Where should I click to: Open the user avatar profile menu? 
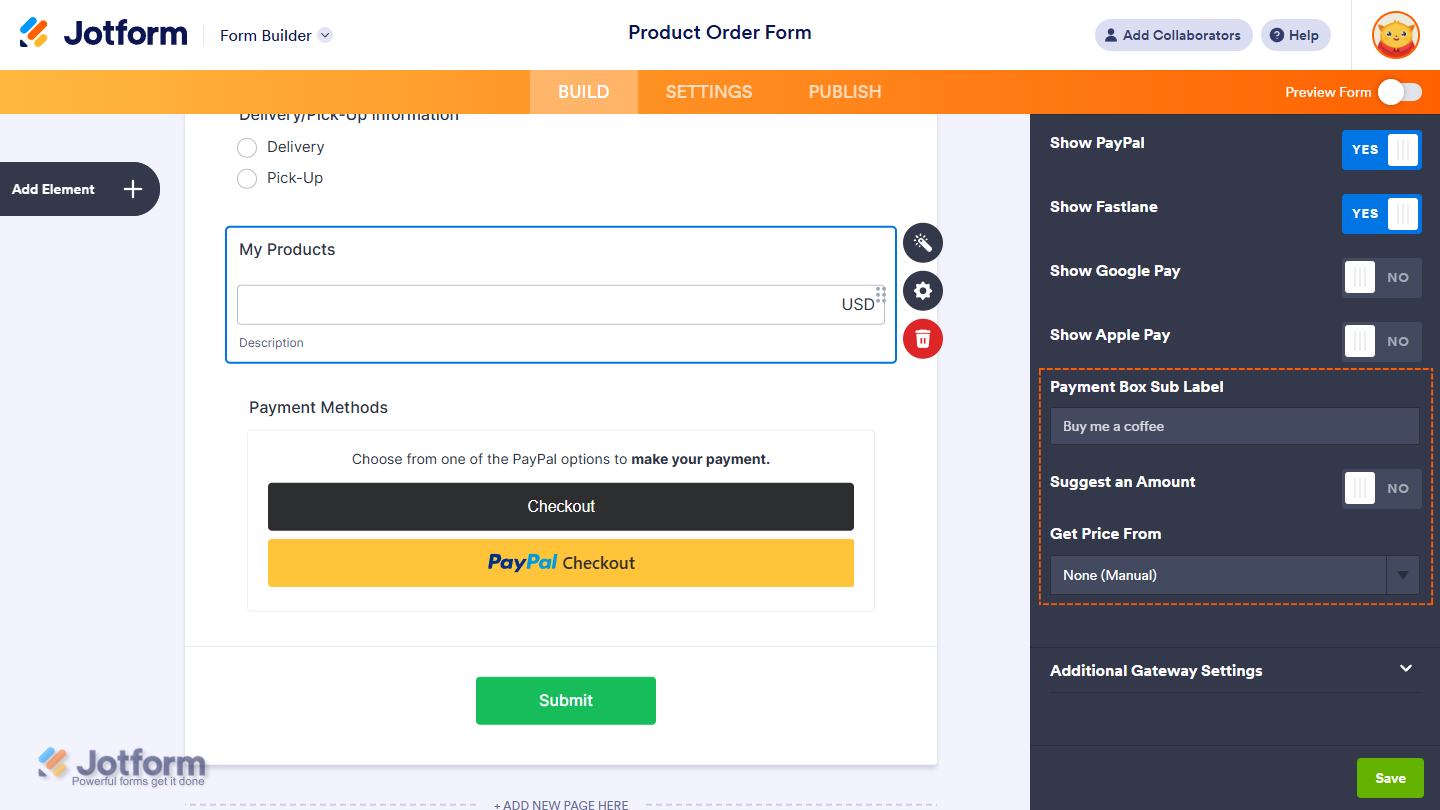coord(1395,35)
